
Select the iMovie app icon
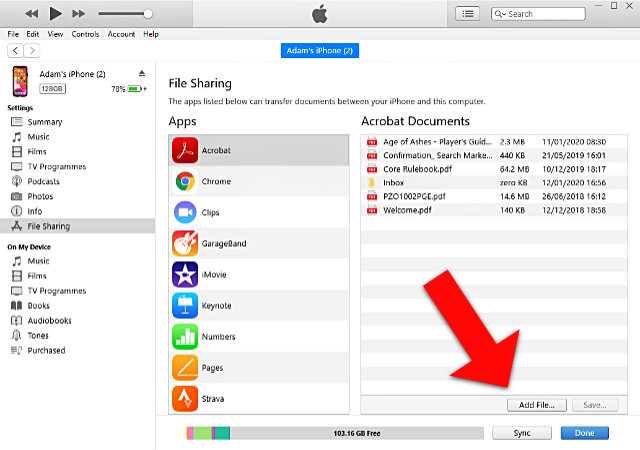pos(185,274)
